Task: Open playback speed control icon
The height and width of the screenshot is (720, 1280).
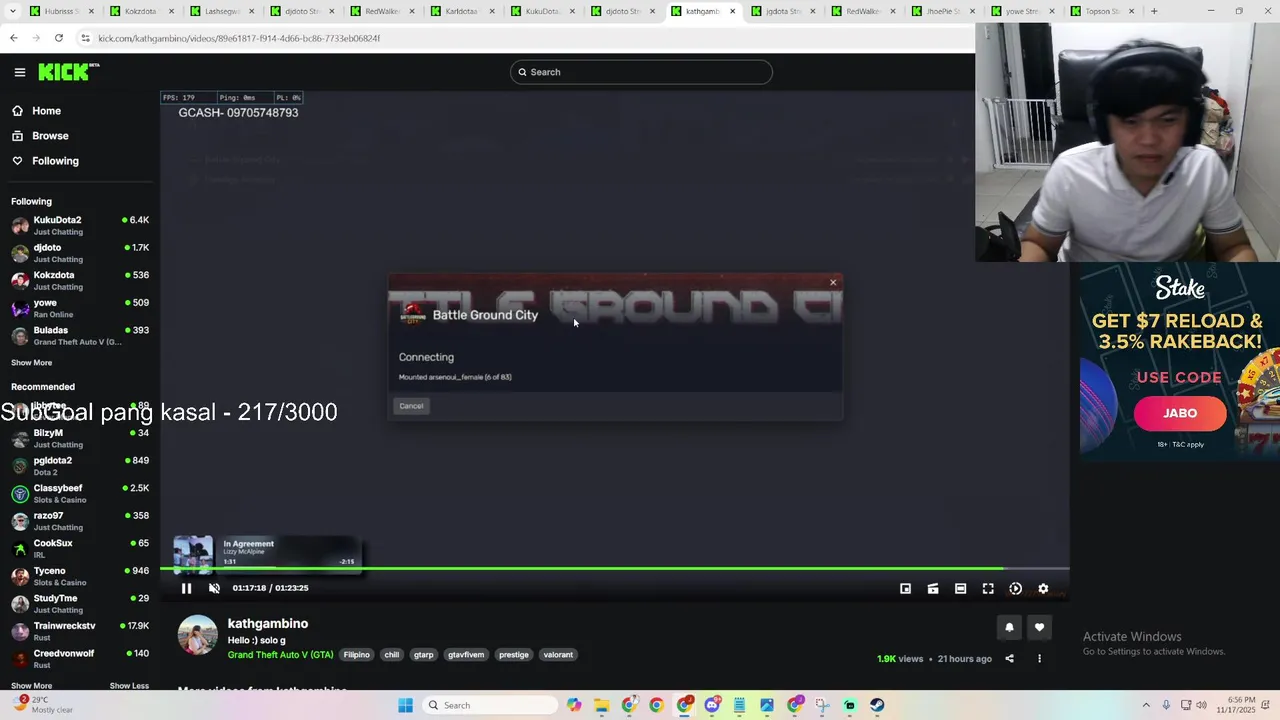Action: [1015, 589]
